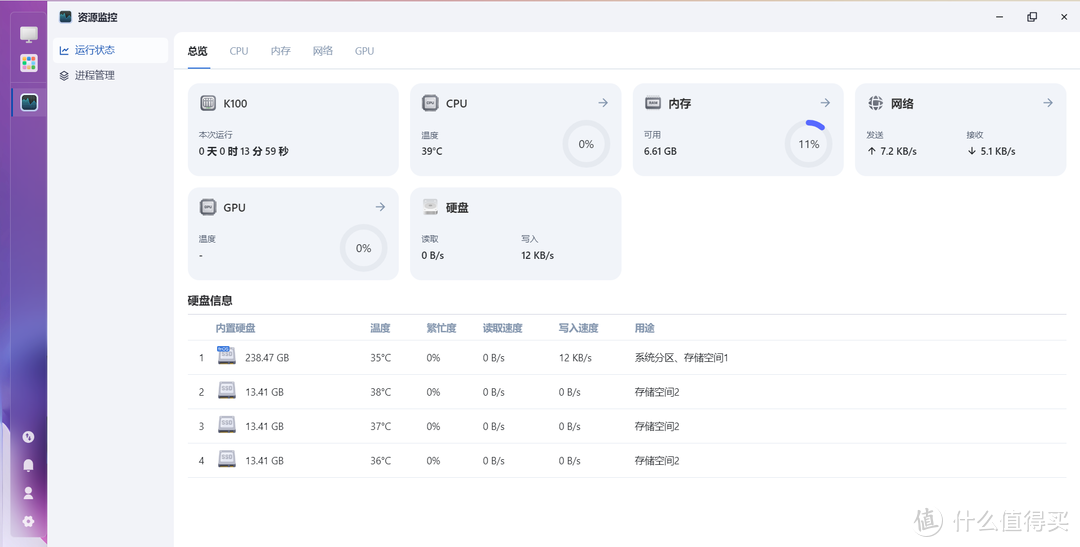The width and height of the screenshot is (1080, 547).
Task: Open the settings gear icon
Action: (x=28, y=522)
